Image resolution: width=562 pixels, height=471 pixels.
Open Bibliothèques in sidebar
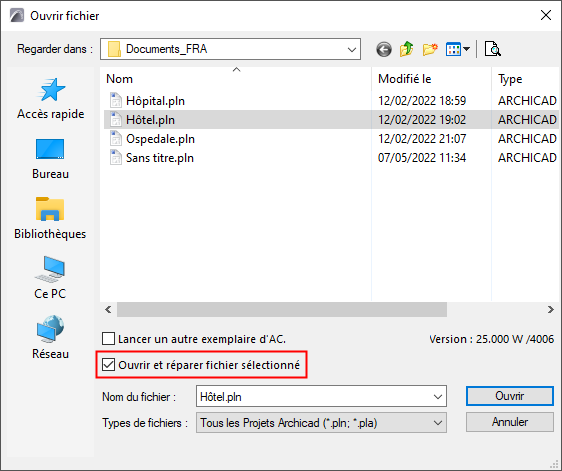50,218
